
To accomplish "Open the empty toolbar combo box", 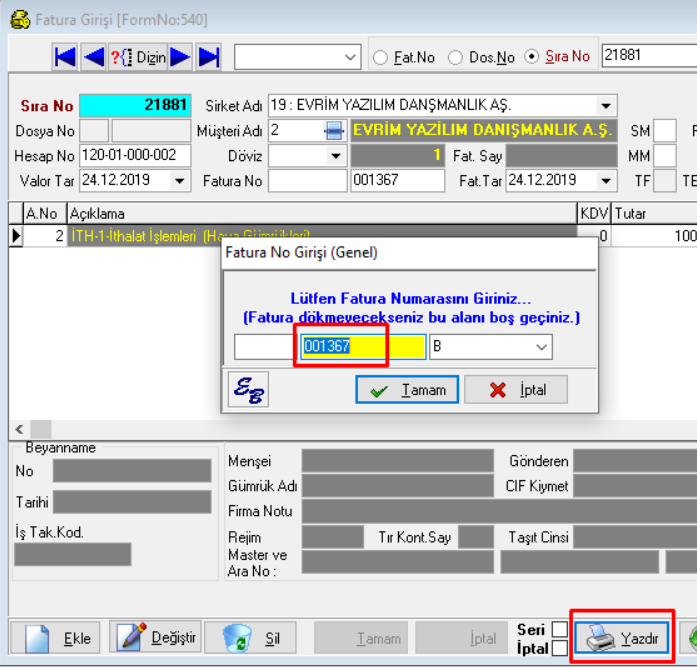I will pos(297,57).
